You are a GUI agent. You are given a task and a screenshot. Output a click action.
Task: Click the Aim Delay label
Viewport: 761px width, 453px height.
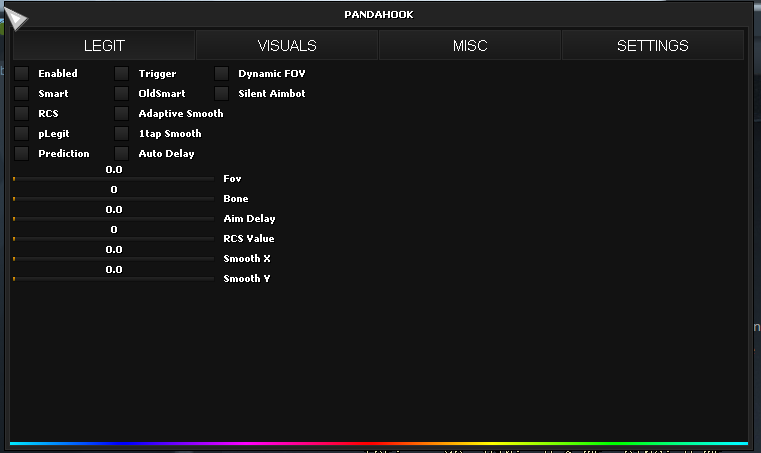click(249, 218)
